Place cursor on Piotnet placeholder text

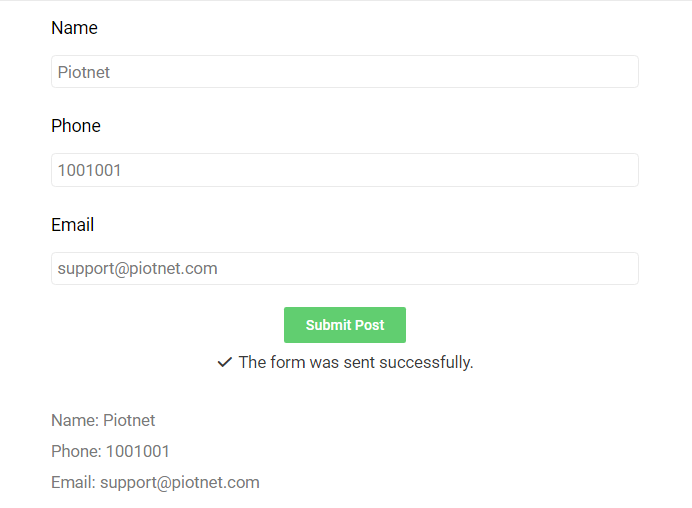tap(83, 72)
